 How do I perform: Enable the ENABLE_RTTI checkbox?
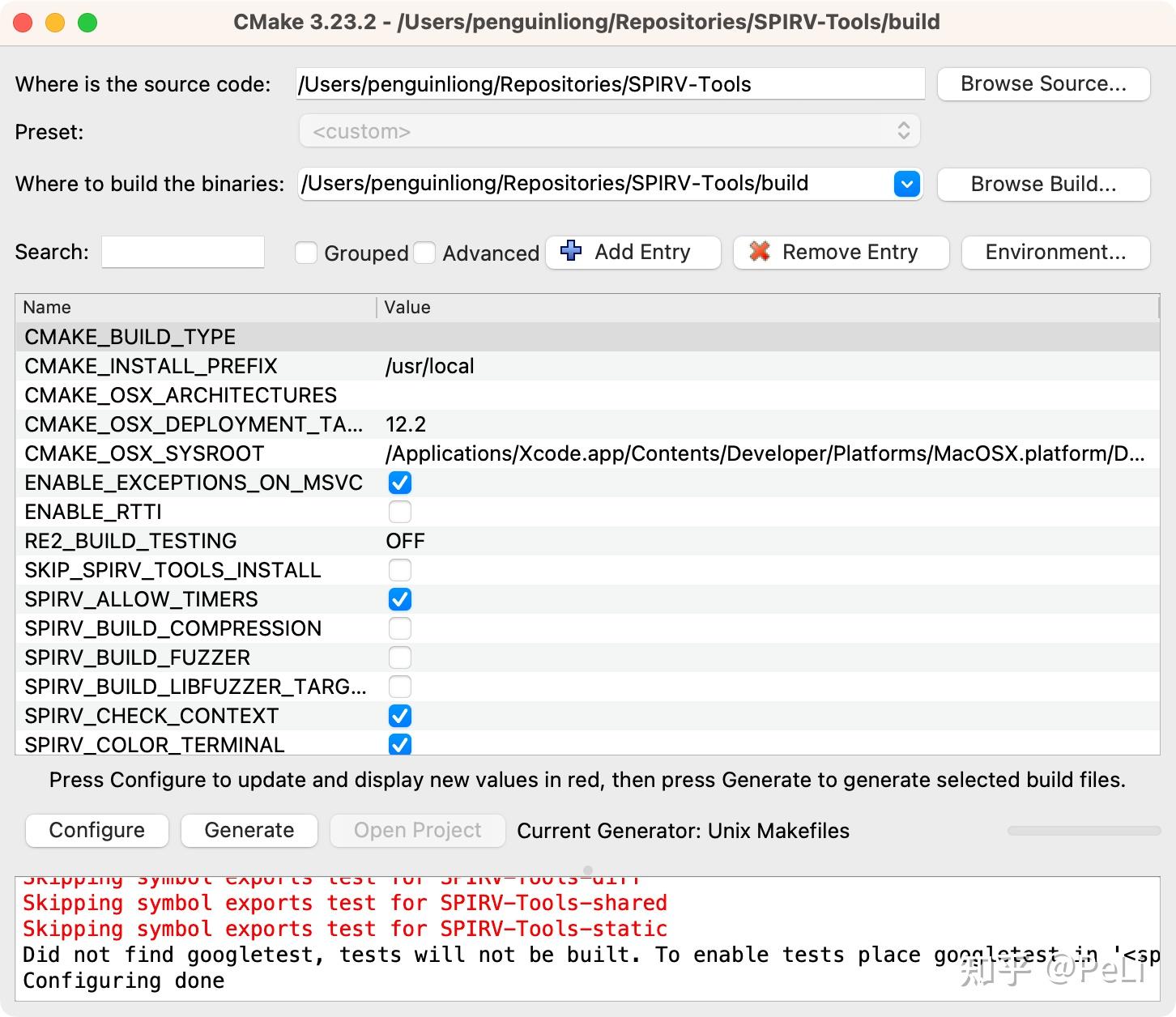tap(400, 512)
